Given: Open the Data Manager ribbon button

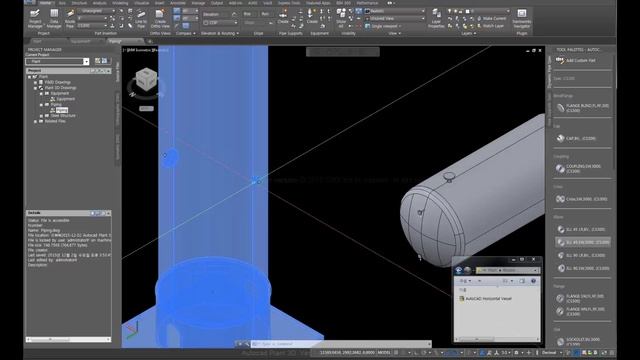Looking at the screenshot, I should 53,18.
